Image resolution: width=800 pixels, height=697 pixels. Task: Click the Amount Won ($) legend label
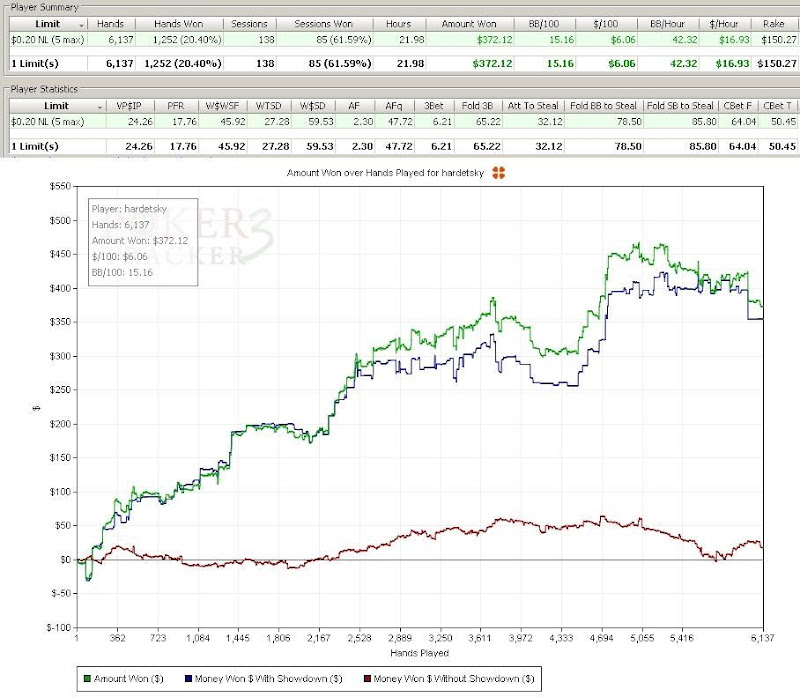[x=129, y=679]
